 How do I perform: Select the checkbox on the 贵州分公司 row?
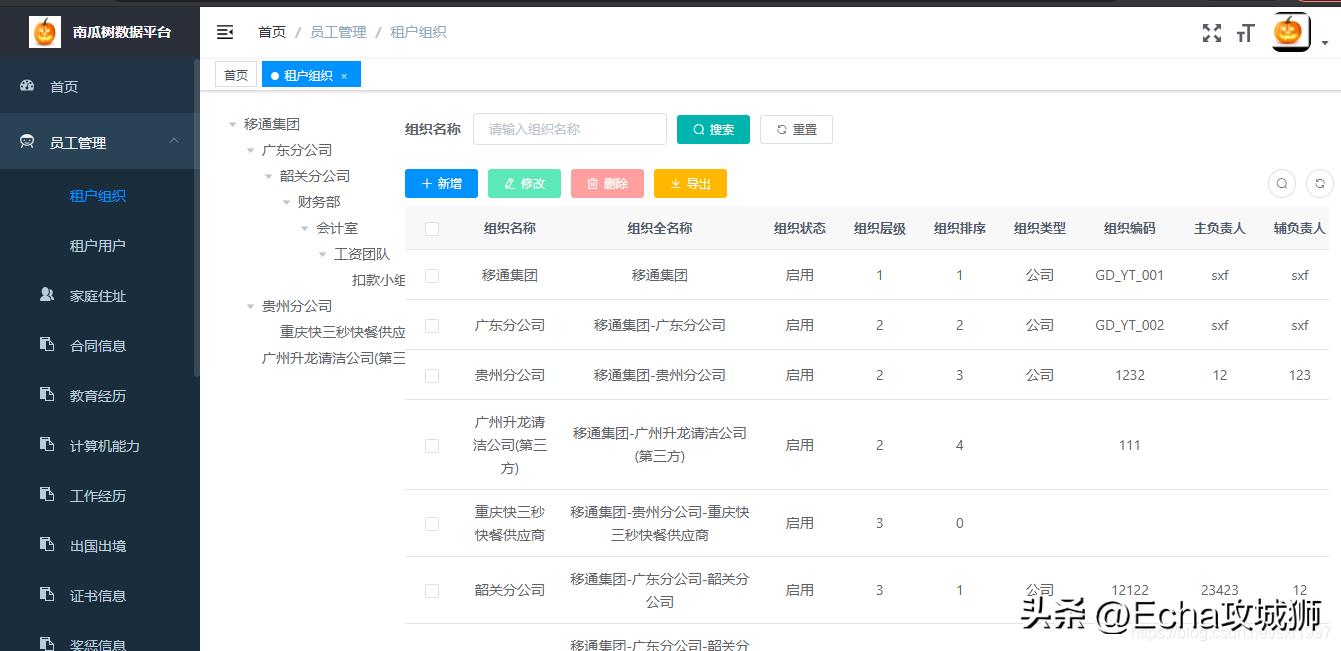click(431, 375)
